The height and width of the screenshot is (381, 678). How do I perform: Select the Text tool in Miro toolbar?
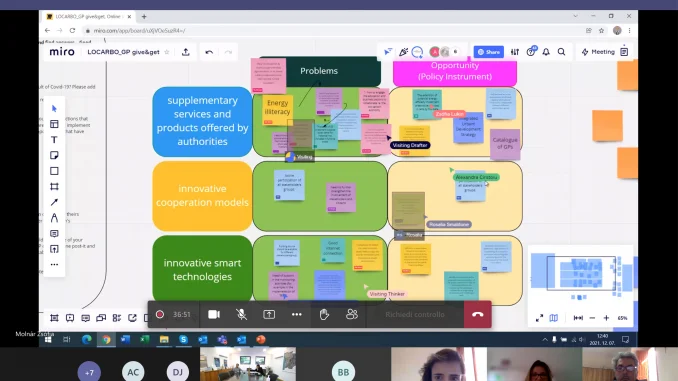[x=54, y=140]
